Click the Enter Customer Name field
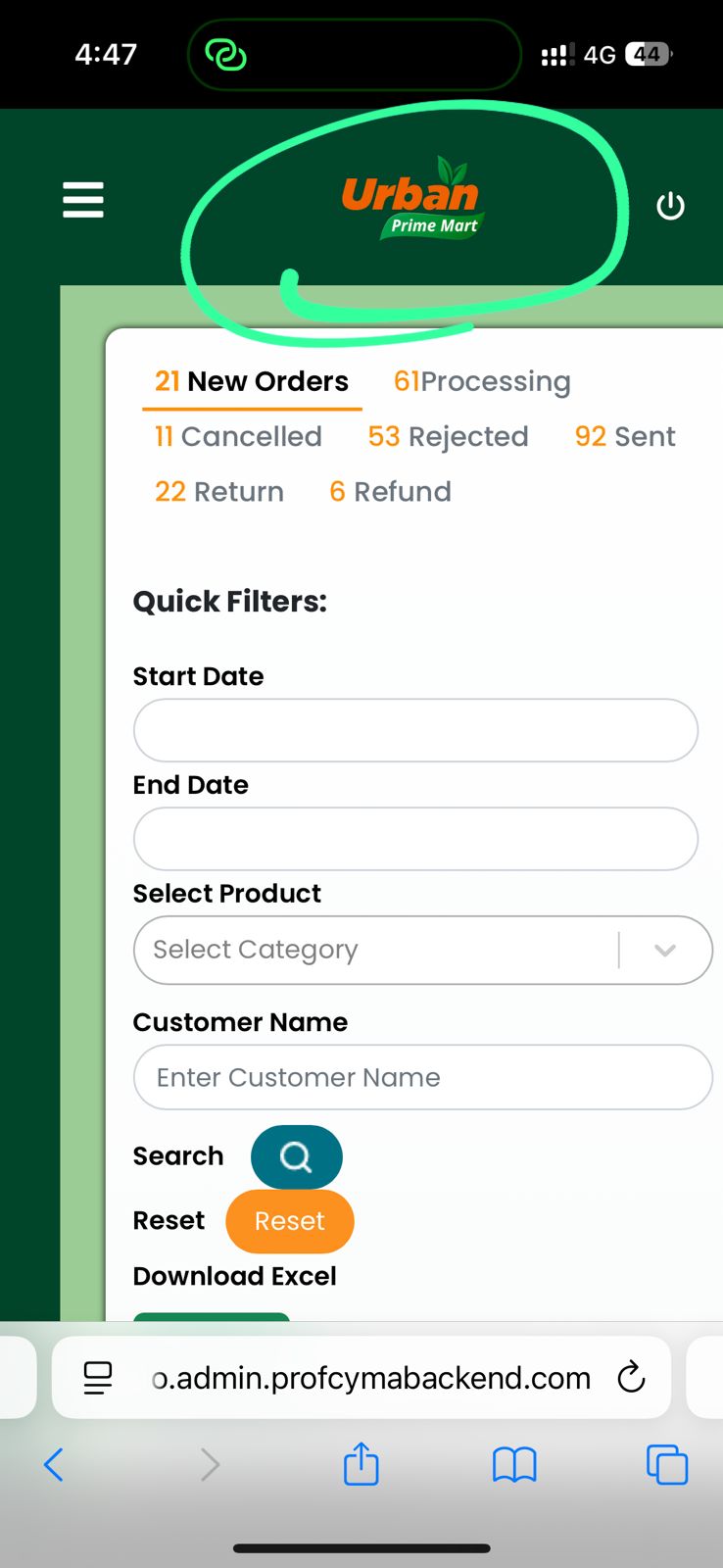723x1568 pixels. 422,1077
